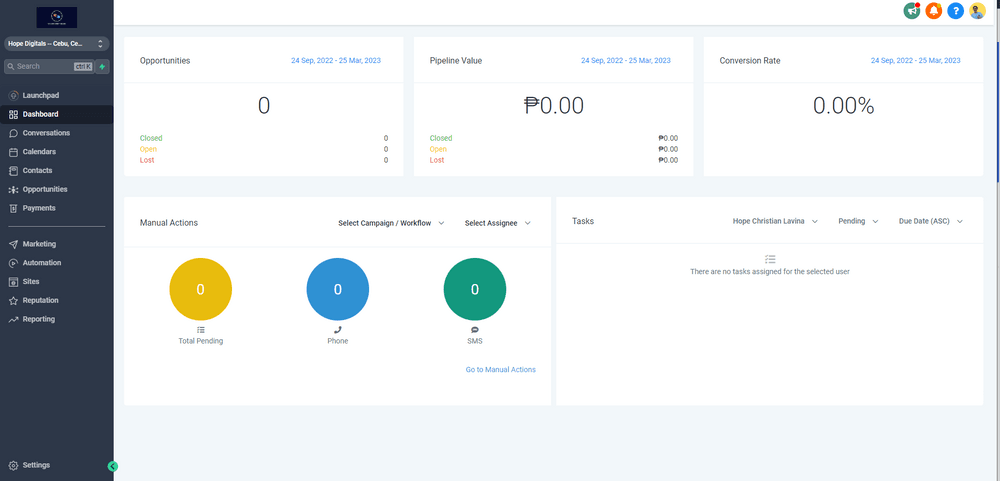Click the Payments sidebar icon
Screen dimensions: 1000x481
13,209
